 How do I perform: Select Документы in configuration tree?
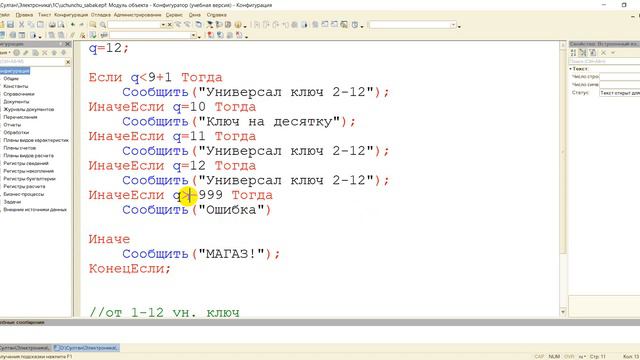(x=16, y=102)
